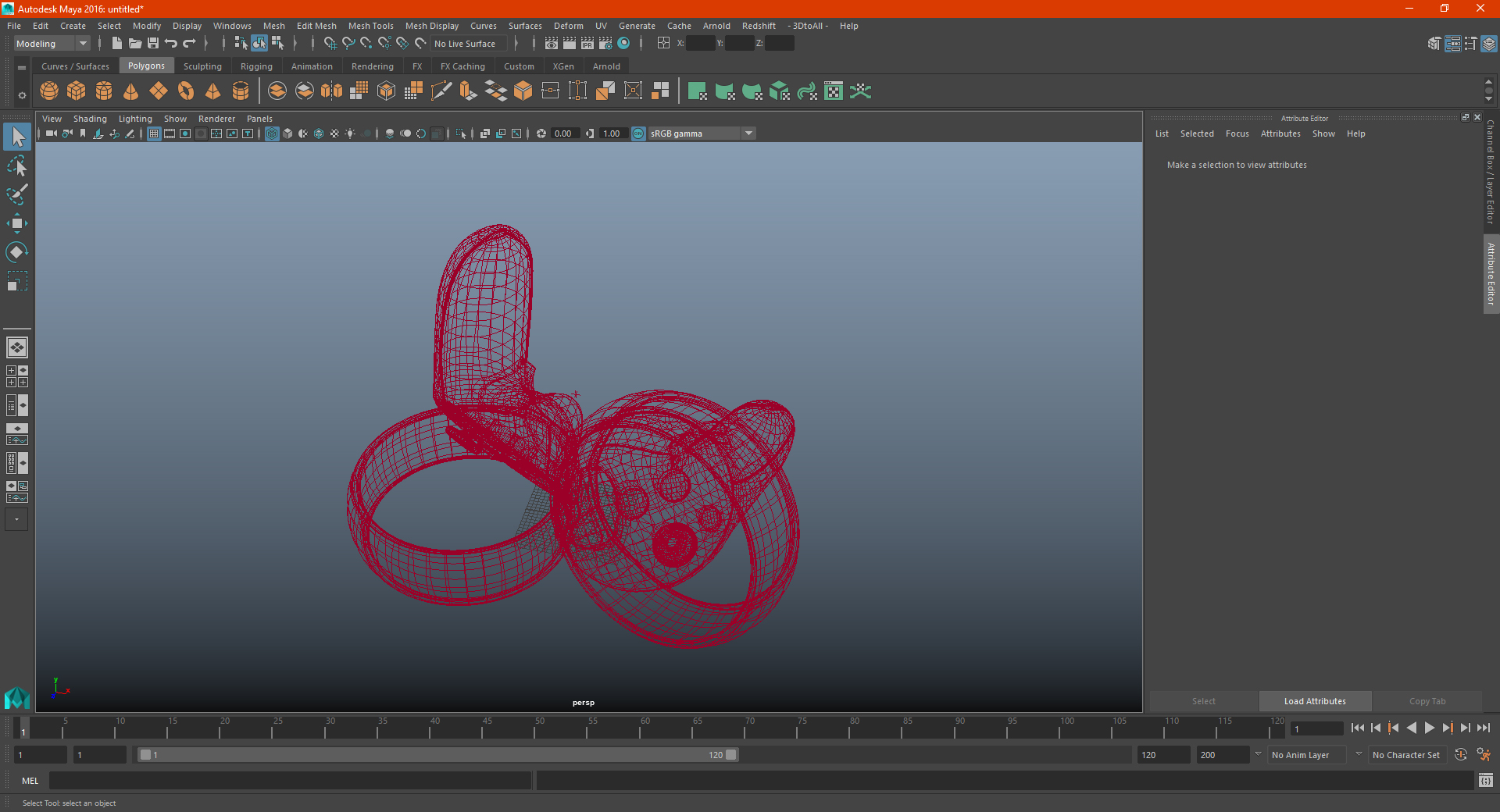The image size is (1500, 812).
Task: Toggle Snap to grids
Action: click(x=330, y=44)
